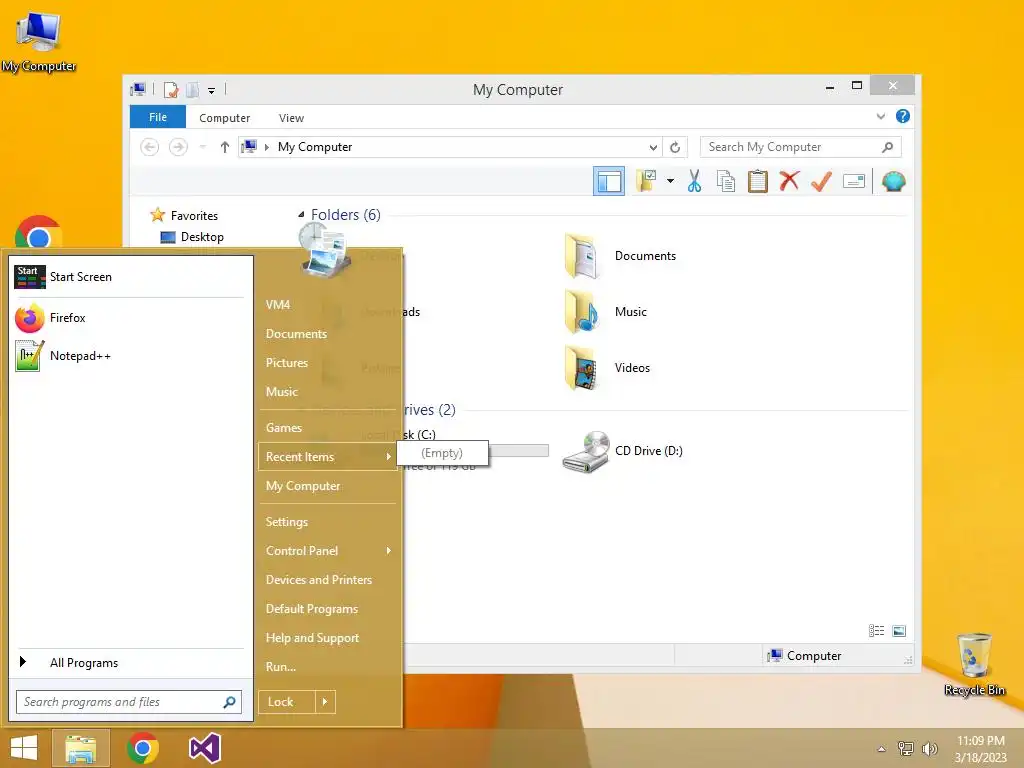Click the orange checkmark Properties icon
This screenshot has height=768, width=1024.
[821, 181]
